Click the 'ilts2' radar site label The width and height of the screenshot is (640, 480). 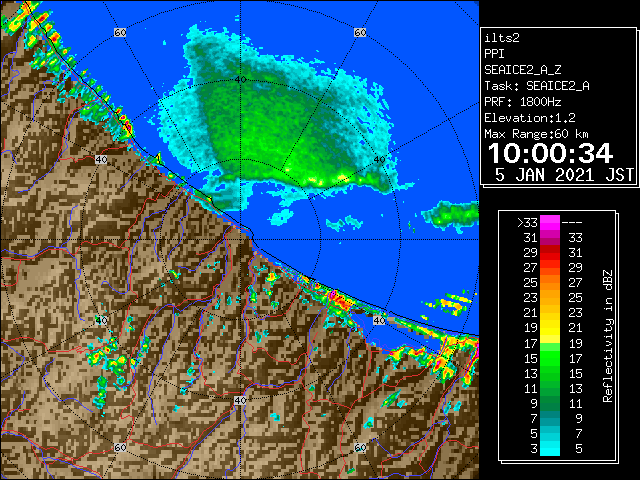coord(502,38)
